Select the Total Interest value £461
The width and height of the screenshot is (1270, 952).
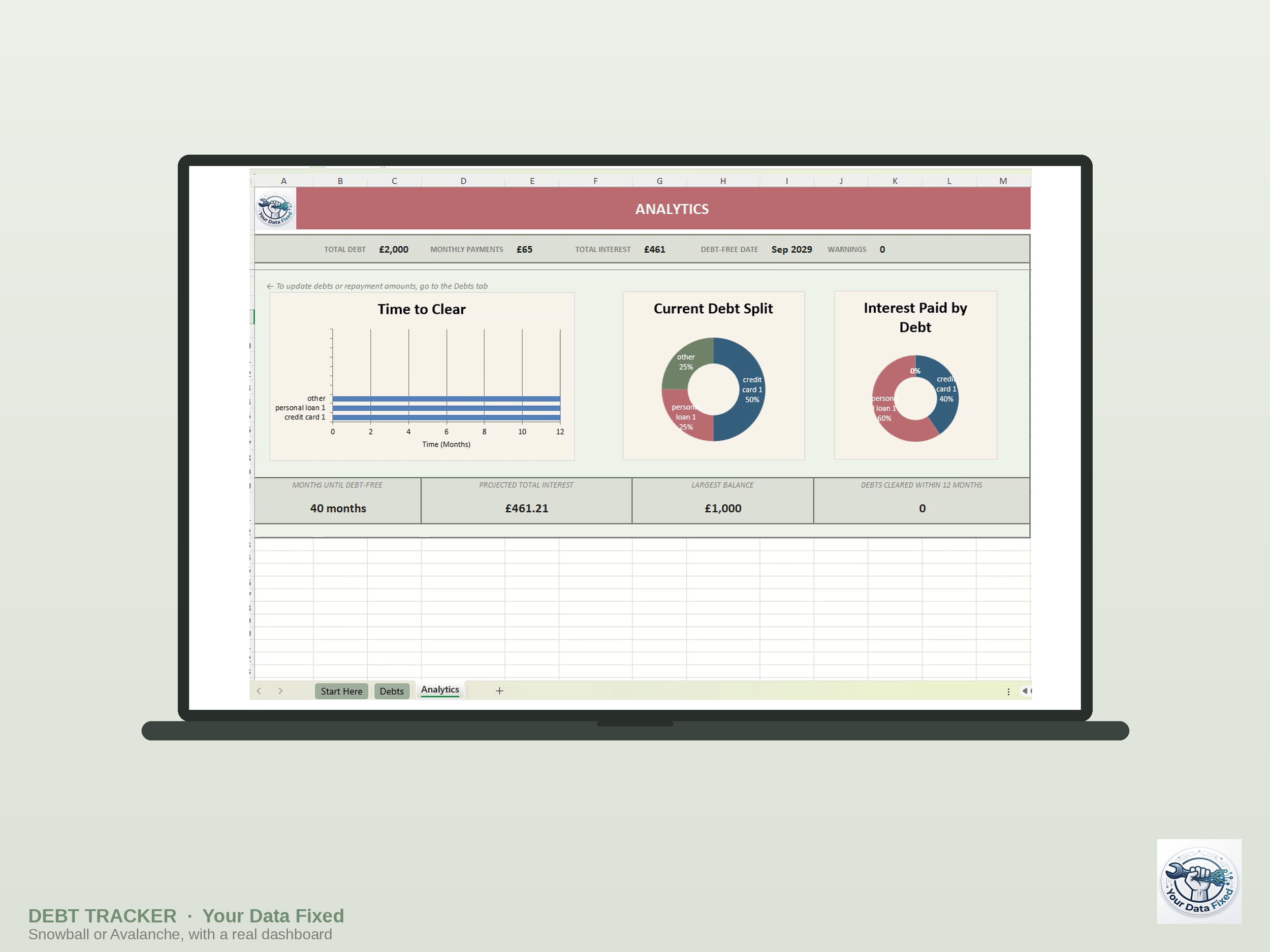[x=654, y=250]
